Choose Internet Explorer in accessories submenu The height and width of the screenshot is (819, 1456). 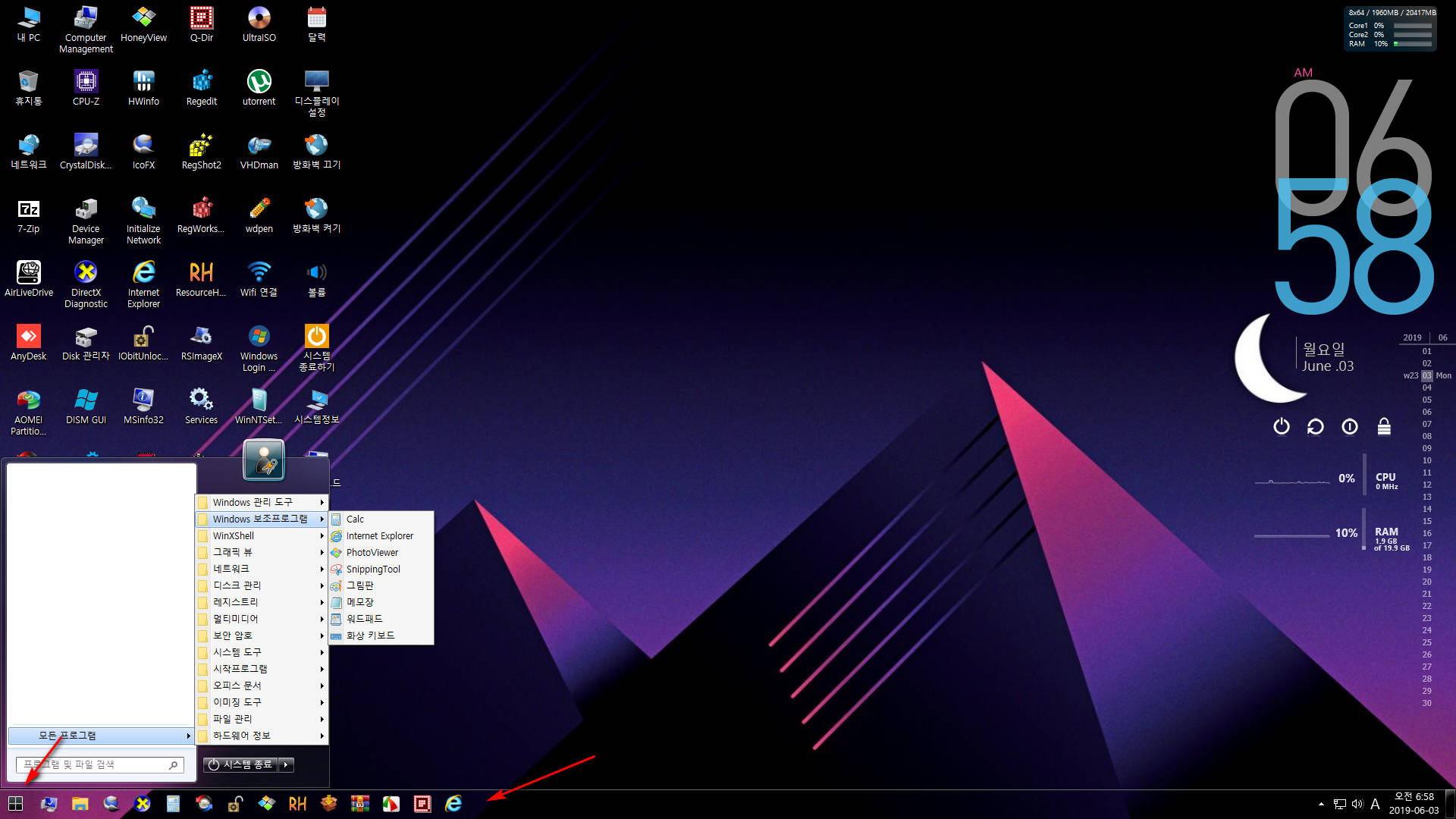[381, 536]
